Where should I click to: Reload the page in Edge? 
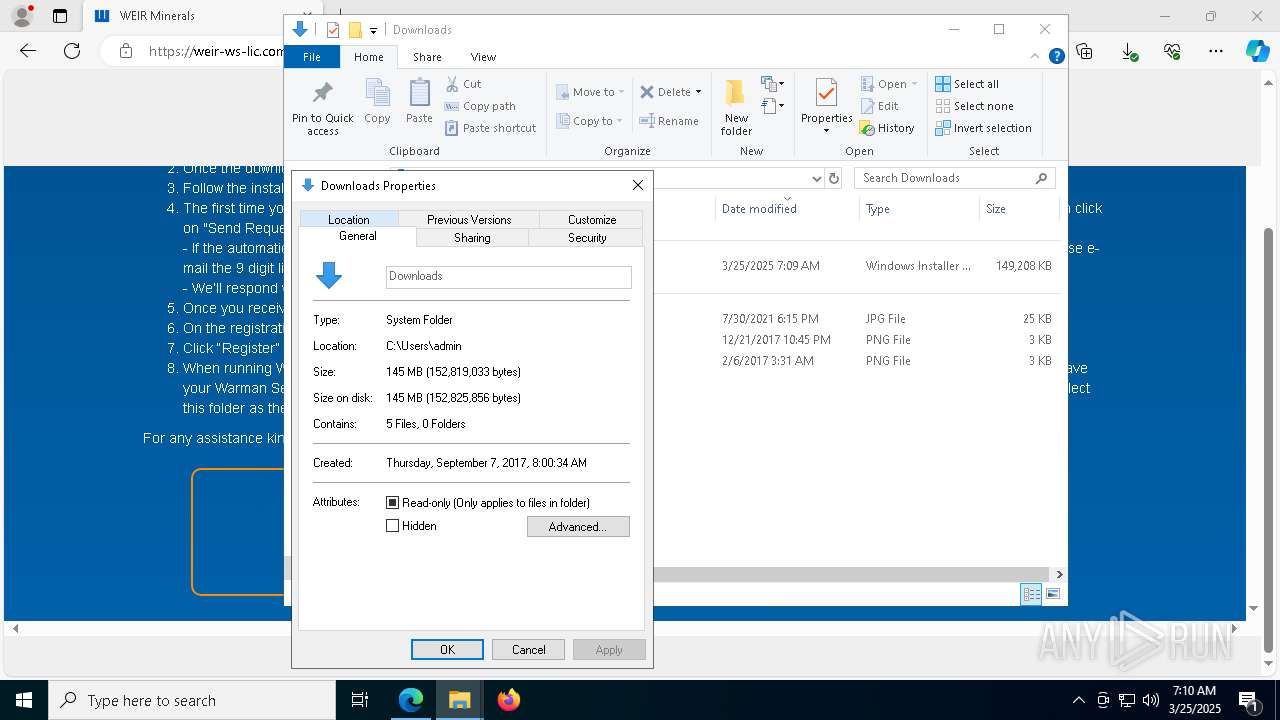[x=72, y=51]
